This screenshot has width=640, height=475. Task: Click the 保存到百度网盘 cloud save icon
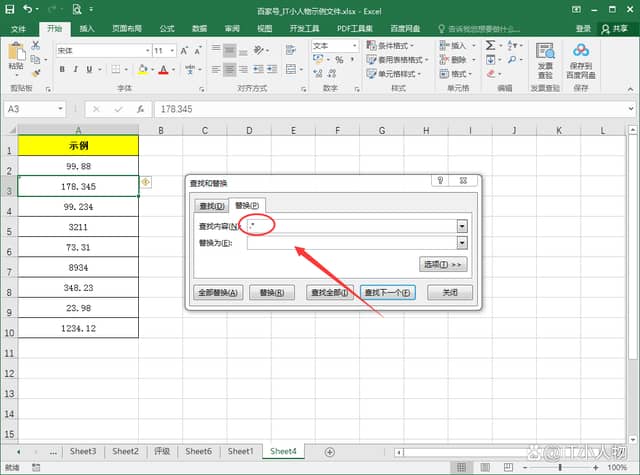[583, 58]
